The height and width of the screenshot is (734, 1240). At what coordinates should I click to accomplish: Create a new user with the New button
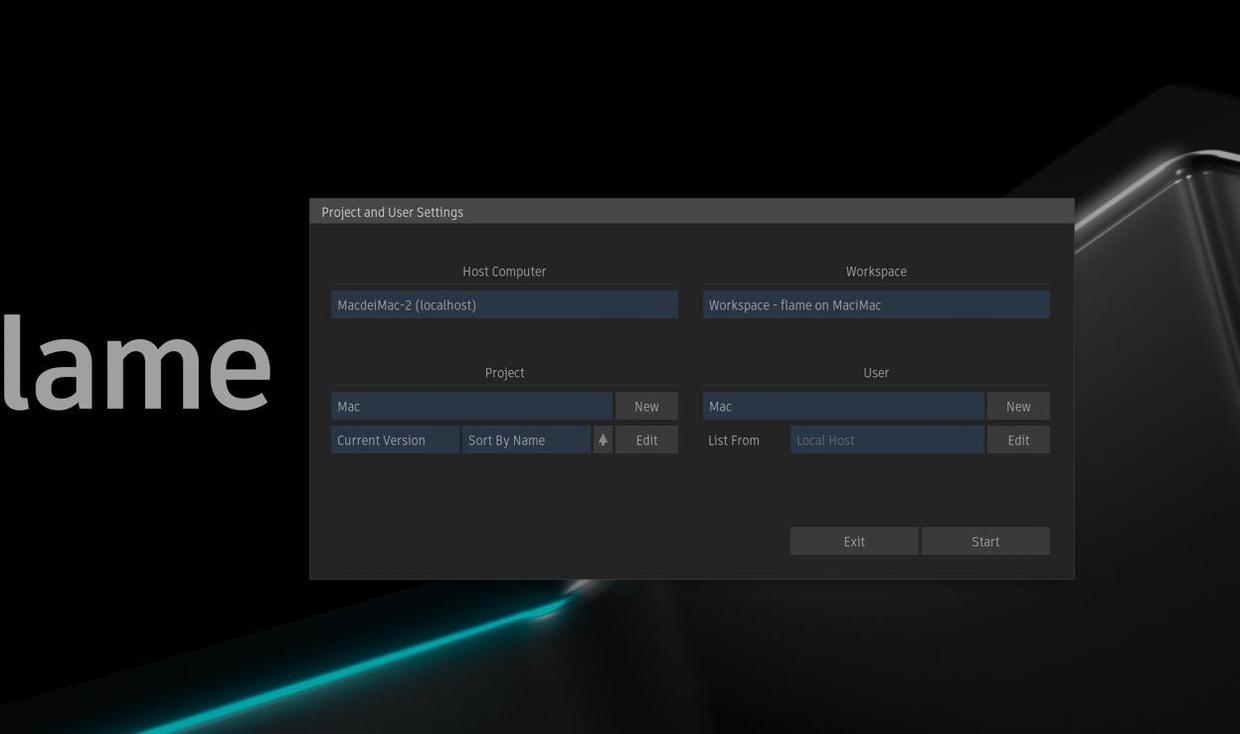[x=1018, y=404]
